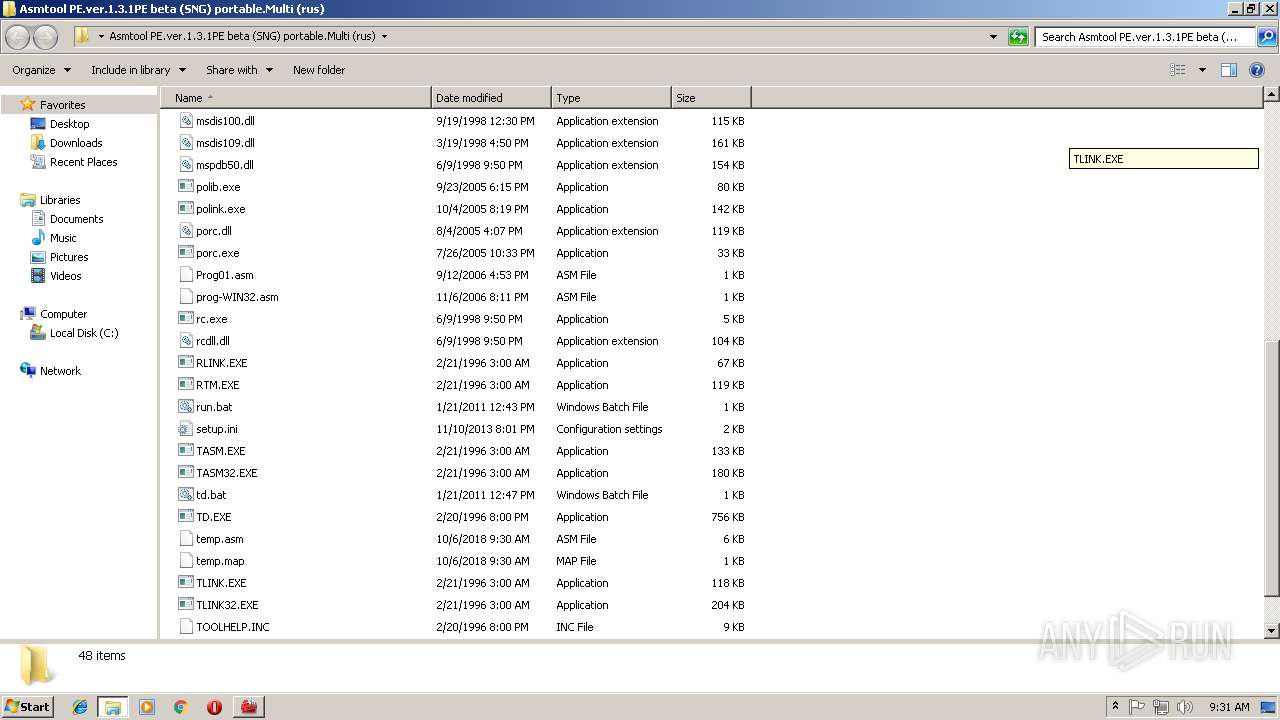This screenshot has width=1280, height=720.
Task: Click the search magnifier icon
Action: [x=1266, y=37]
